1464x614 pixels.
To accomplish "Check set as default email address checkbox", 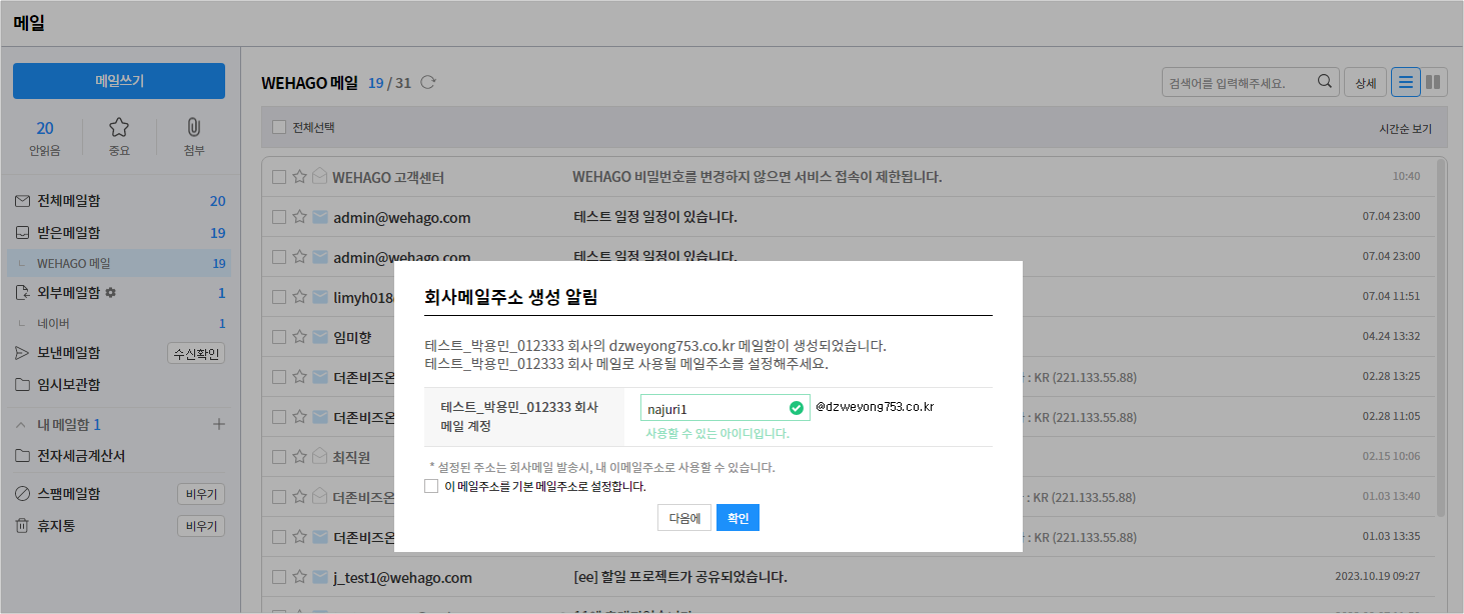I will pyautogui.click(x=431, y=487).
